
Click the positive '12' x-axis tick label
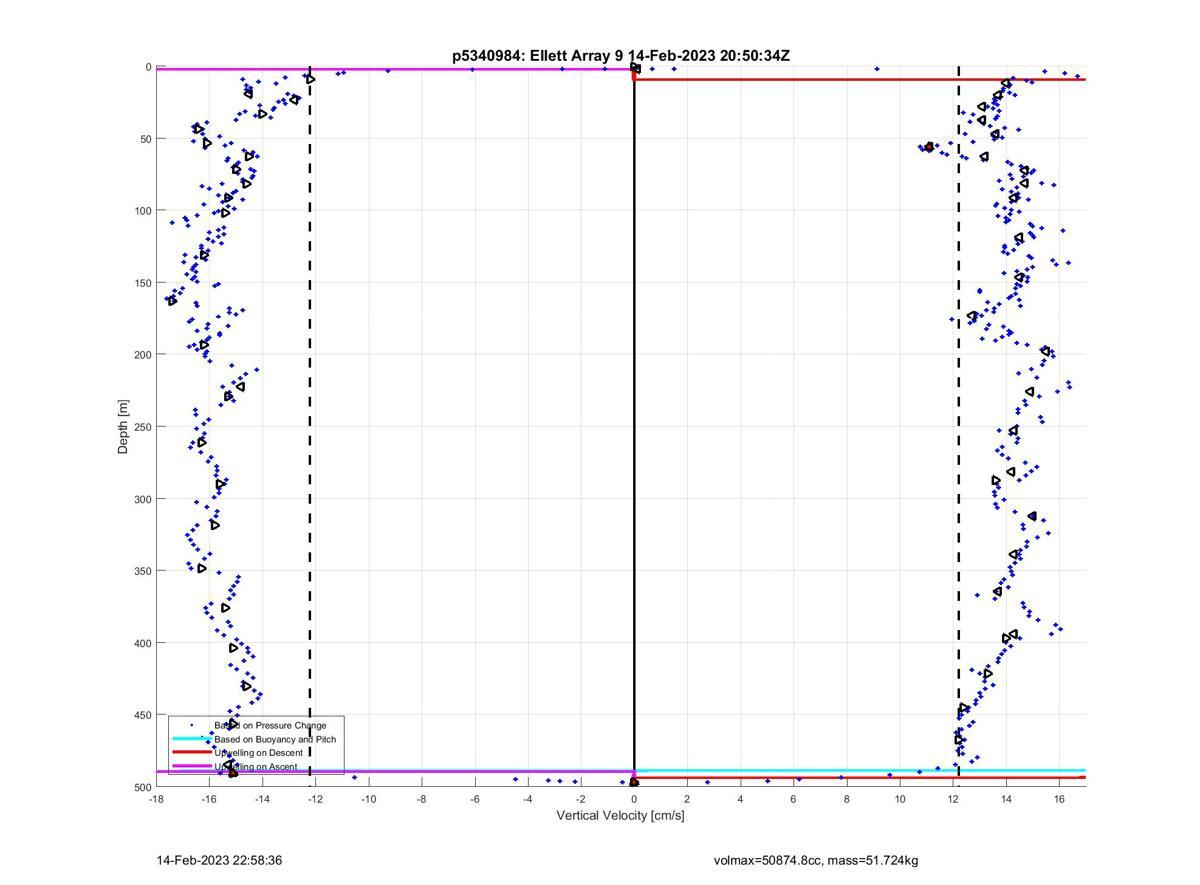(x=953, y=799)
